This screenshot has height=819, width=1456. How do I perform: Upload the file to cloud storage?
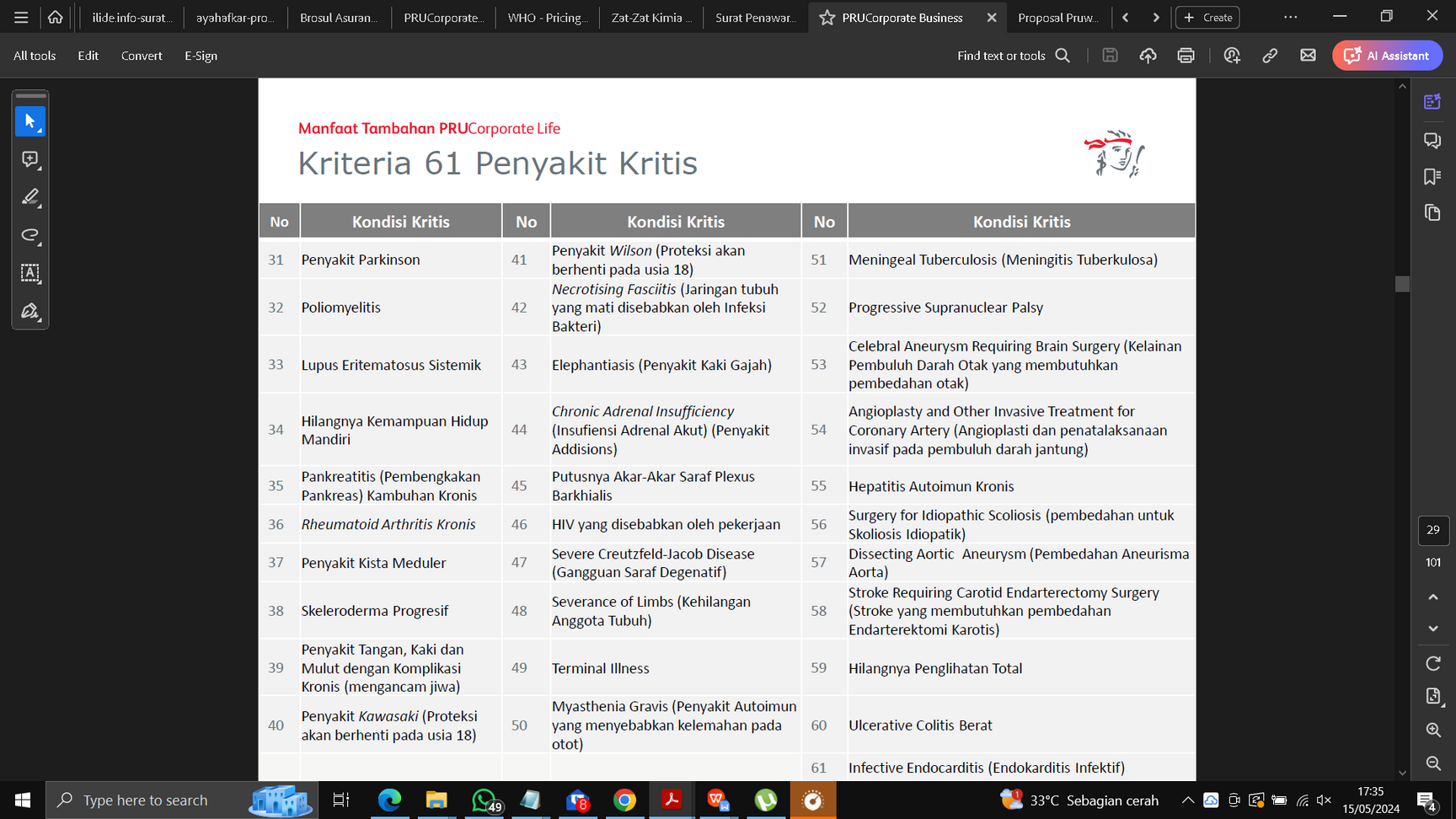pos(1148,56)
